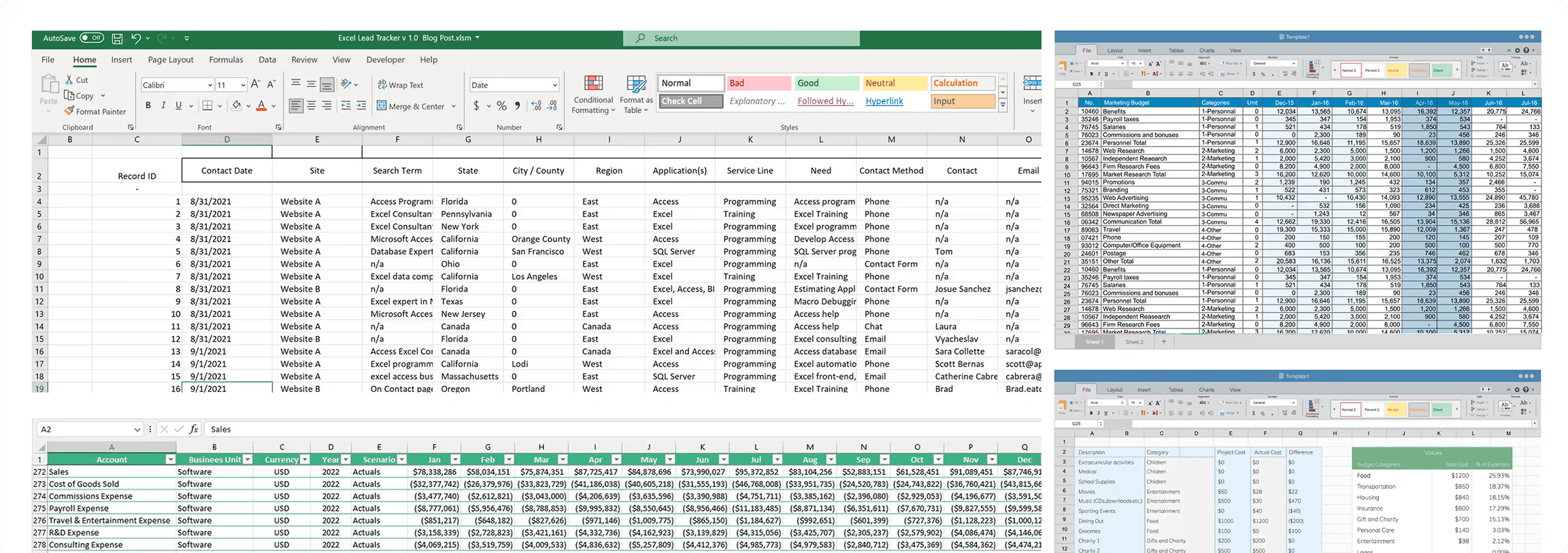Open the Calibri font name dropdown
This screenshot has width=1568, height=553.
coord(210,85)
